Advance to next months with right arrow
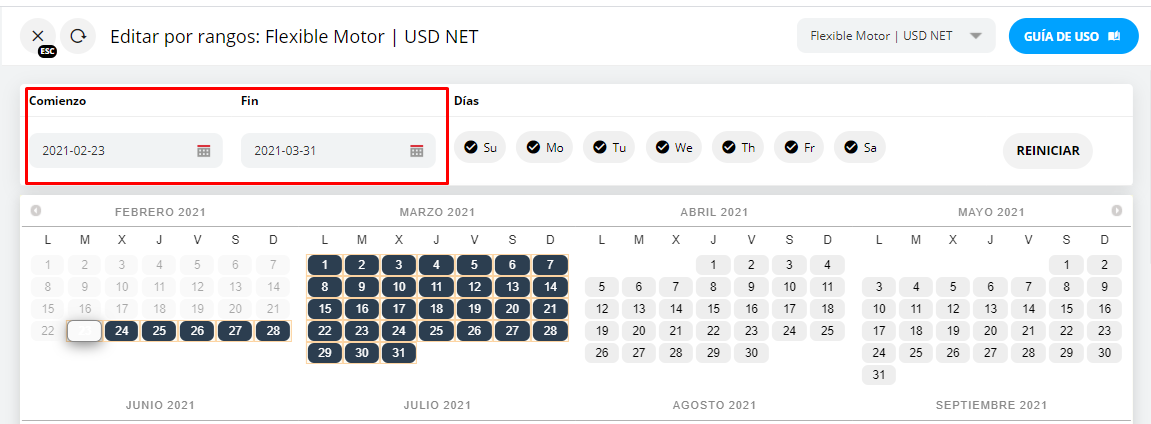1151x424 pixels. tap(1117, 211)
